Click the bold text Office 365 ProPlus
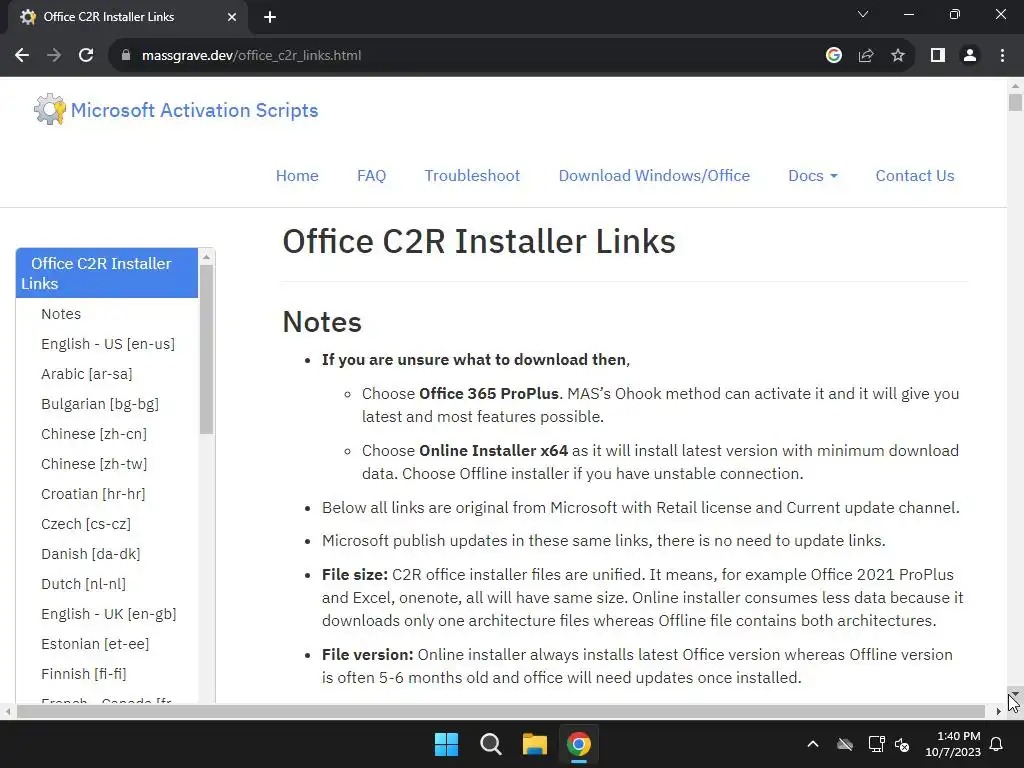This screenshot has width=1024, height=768. [489, 394]
